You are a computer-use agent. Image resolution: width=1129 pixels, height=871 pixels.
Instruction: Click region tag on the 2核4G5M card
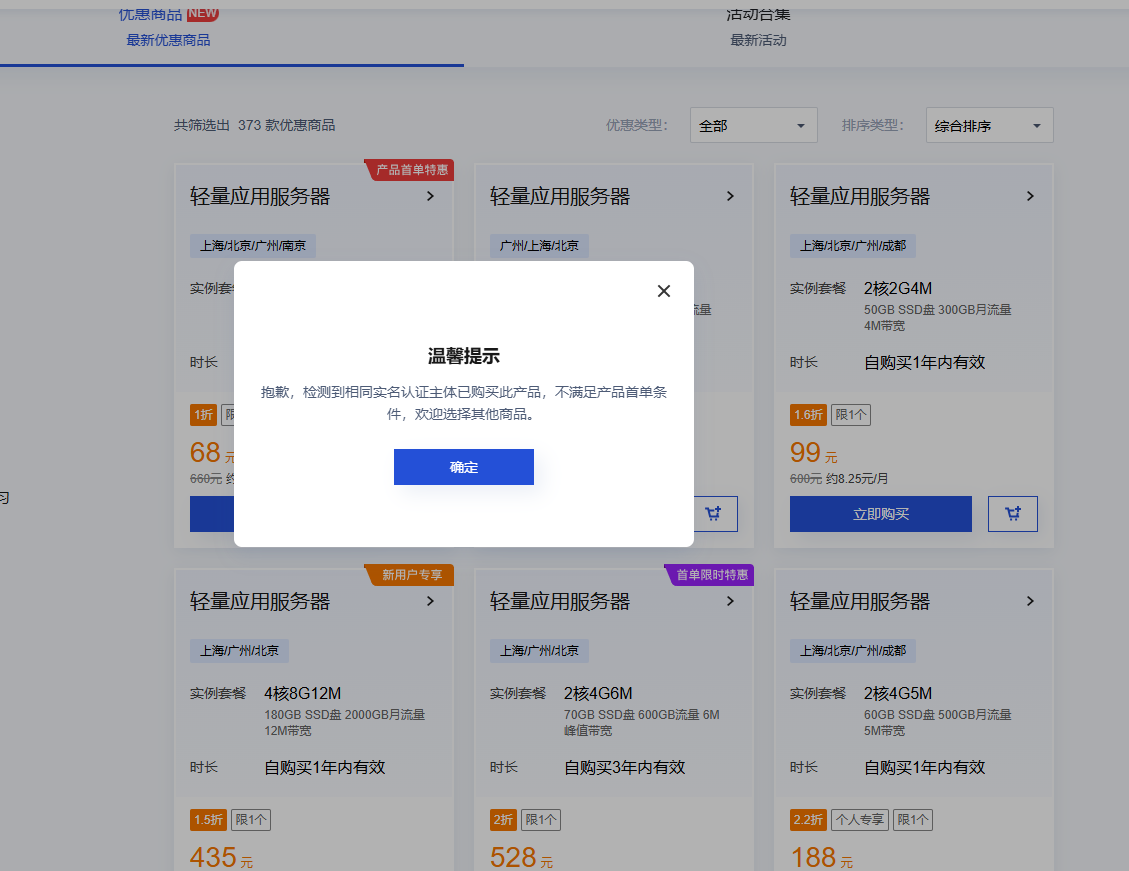point(853,651)
